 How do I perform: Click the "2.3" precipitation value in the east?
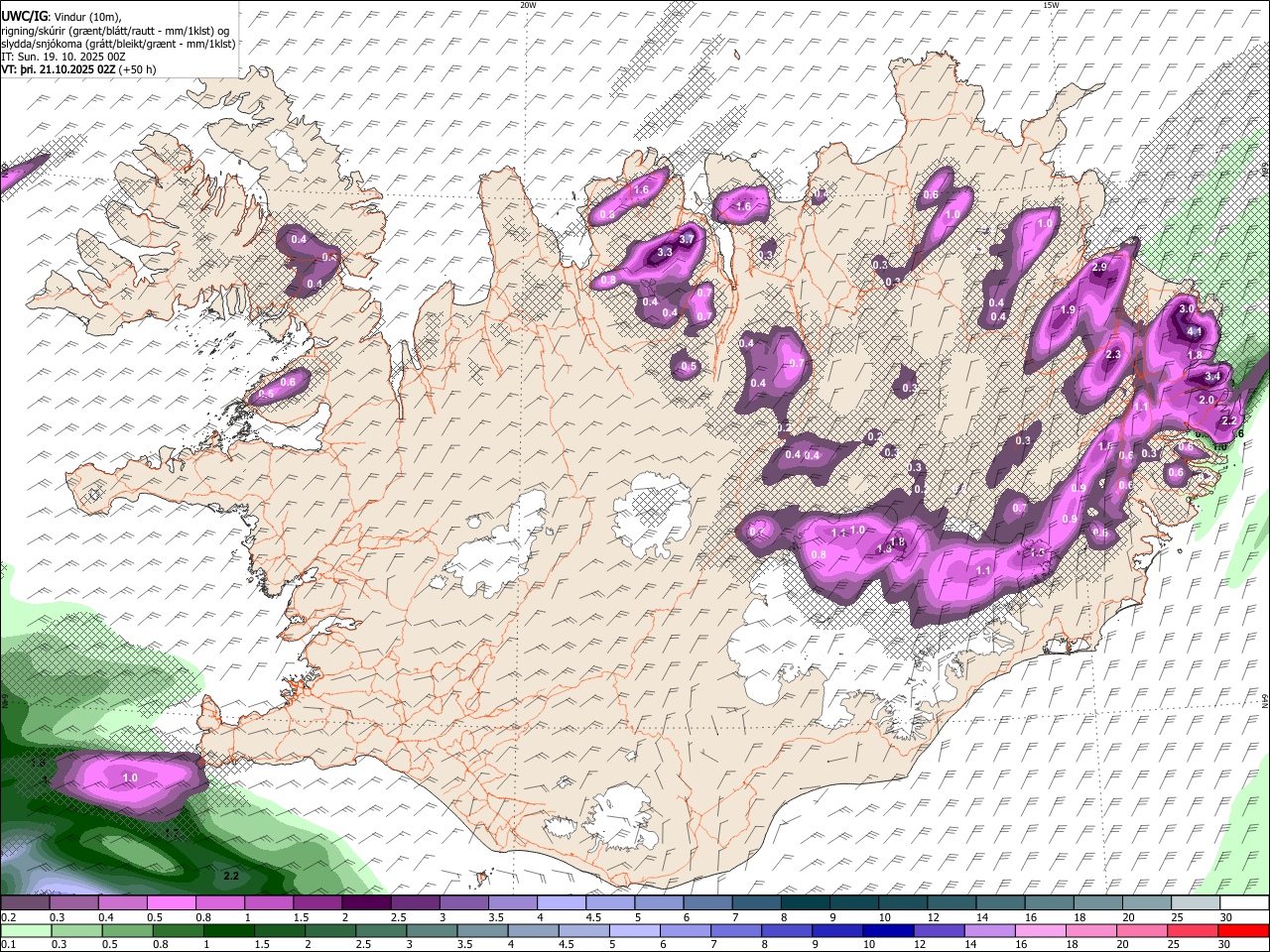click(x=1112, y=355)
